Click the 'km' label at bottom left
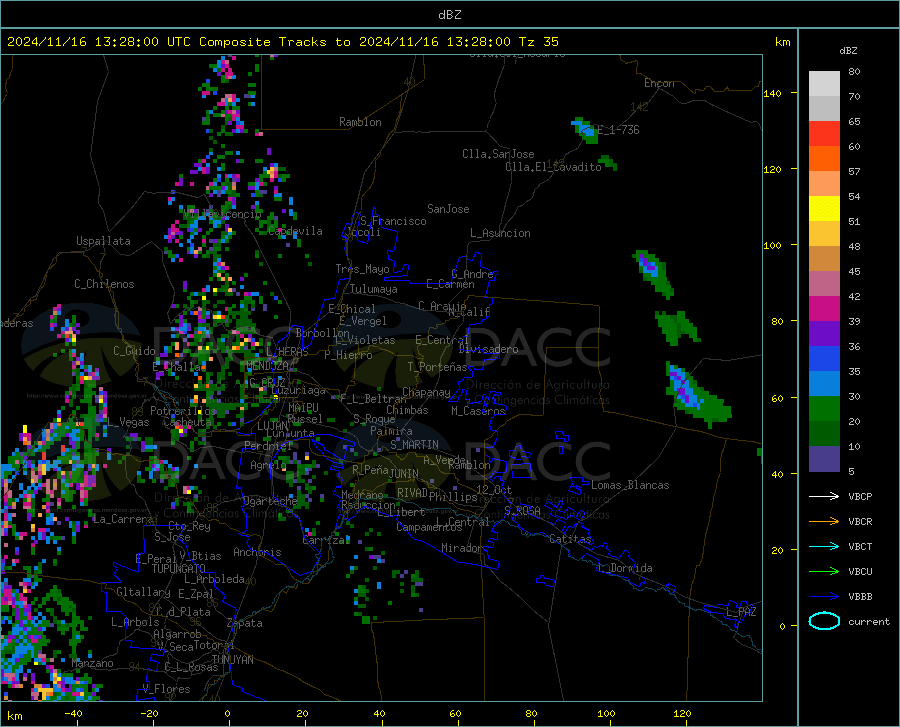The image size is (900, 727). coord(14,716)
